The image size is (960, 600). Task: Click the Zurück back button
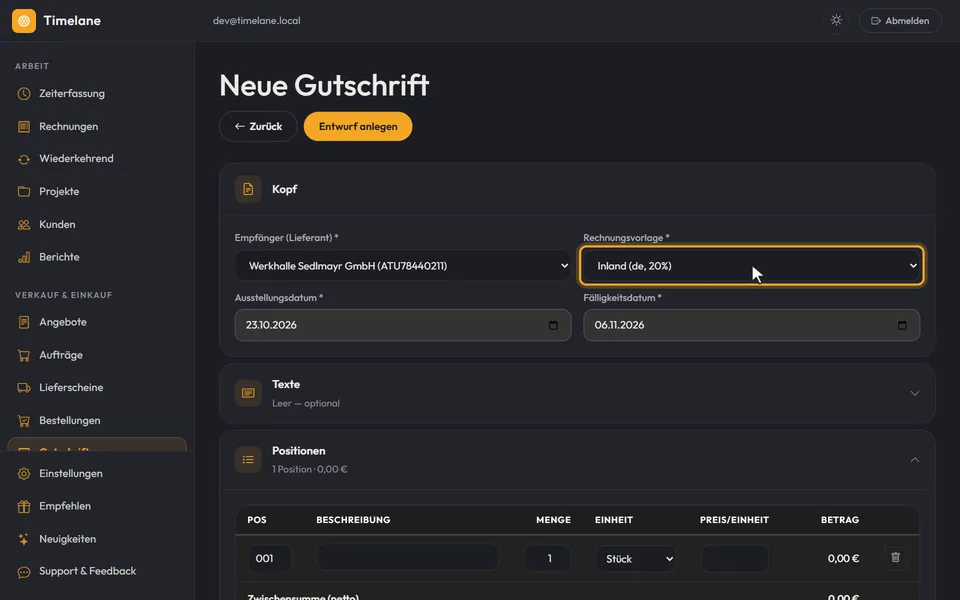pyautogui.click(x=258, y=127)
